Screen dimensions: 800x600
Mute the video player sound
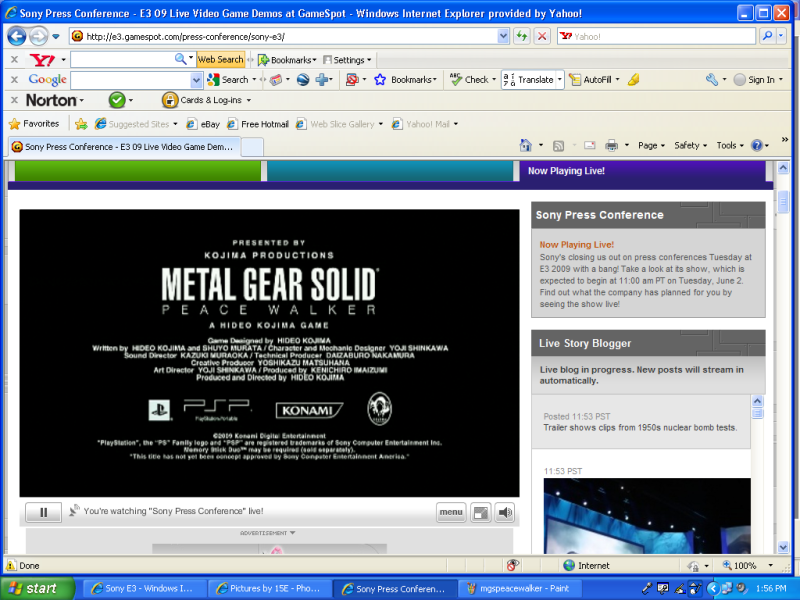click(505, 512)
